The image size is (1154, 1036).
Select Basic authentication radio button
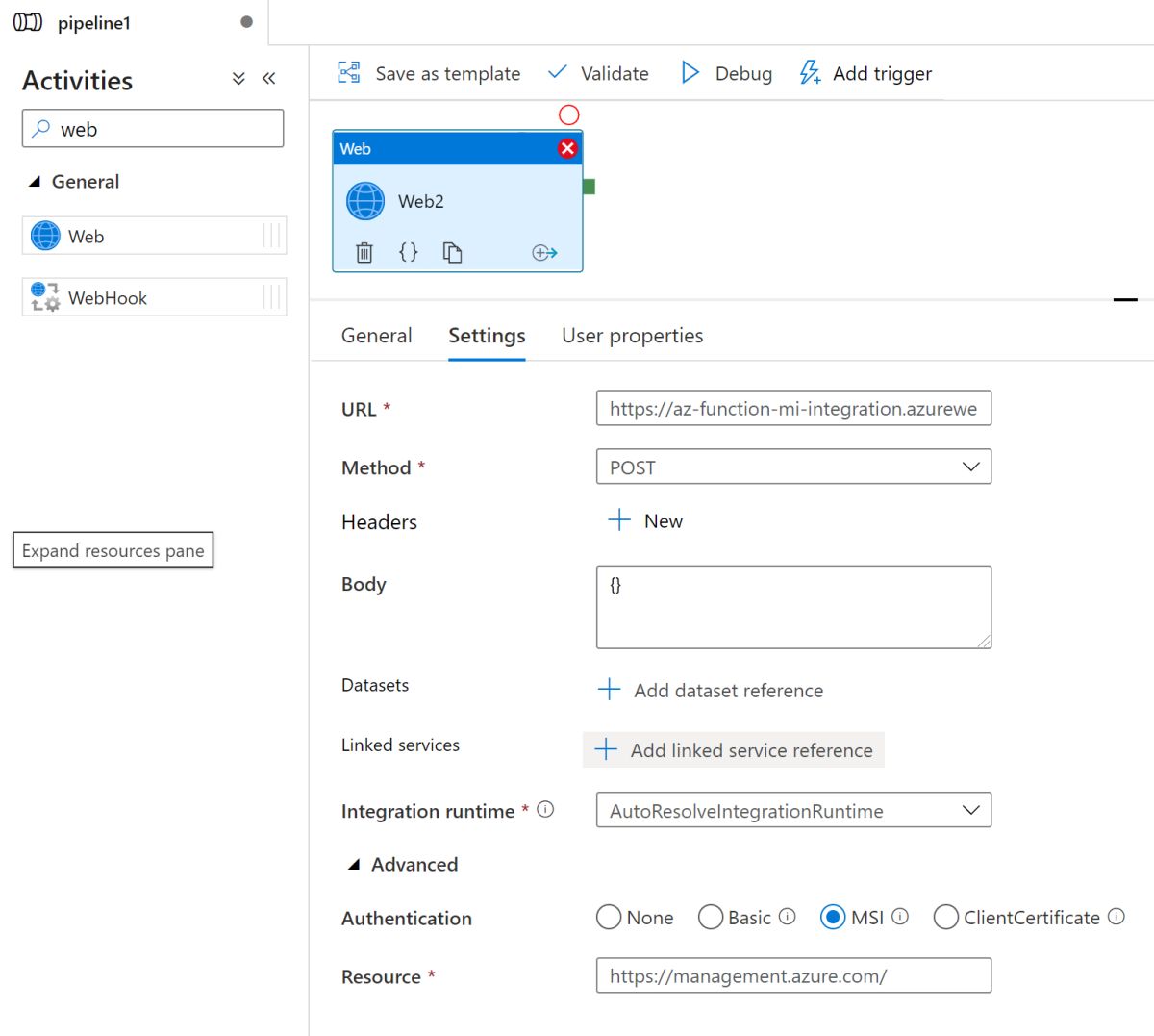(x=711, y=918)
